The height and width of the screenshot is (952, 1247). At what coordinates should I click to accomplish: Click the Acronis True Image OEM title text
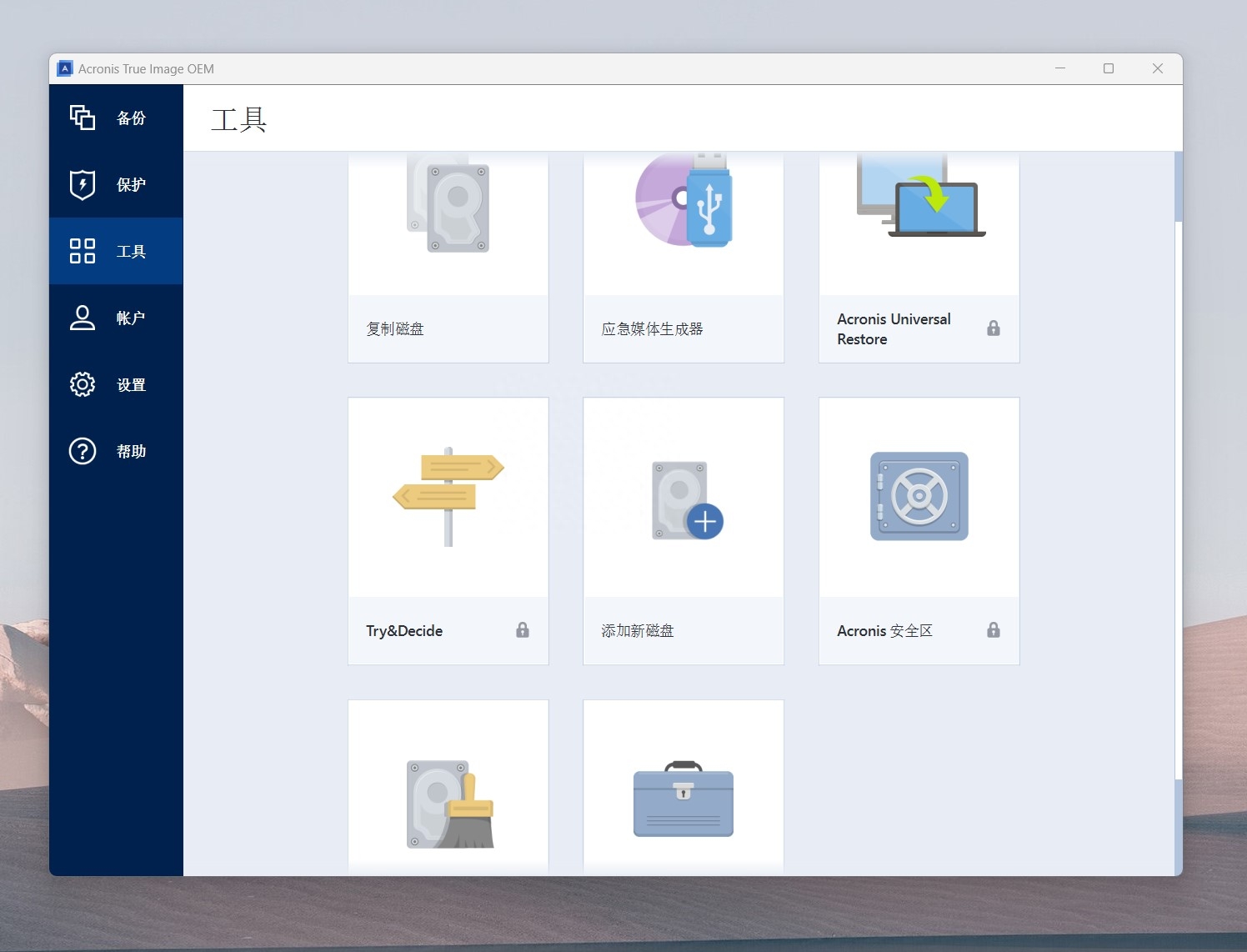(146, 69)
